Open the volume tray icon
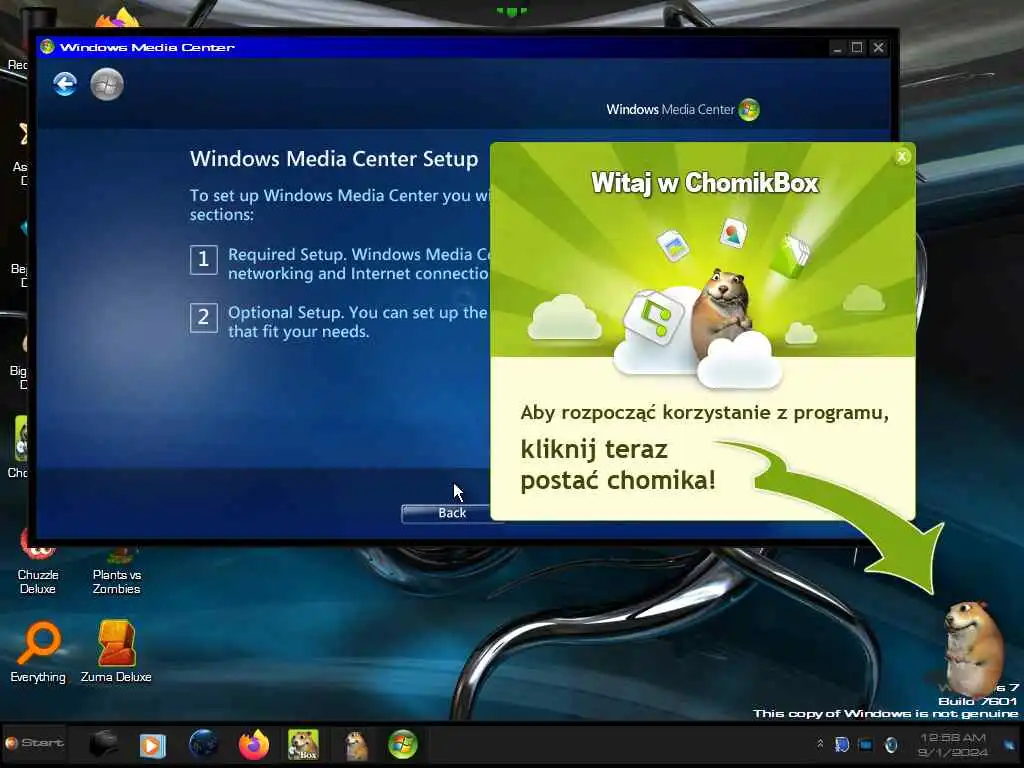Screen dimensions: 1024x768 [891, 744]
